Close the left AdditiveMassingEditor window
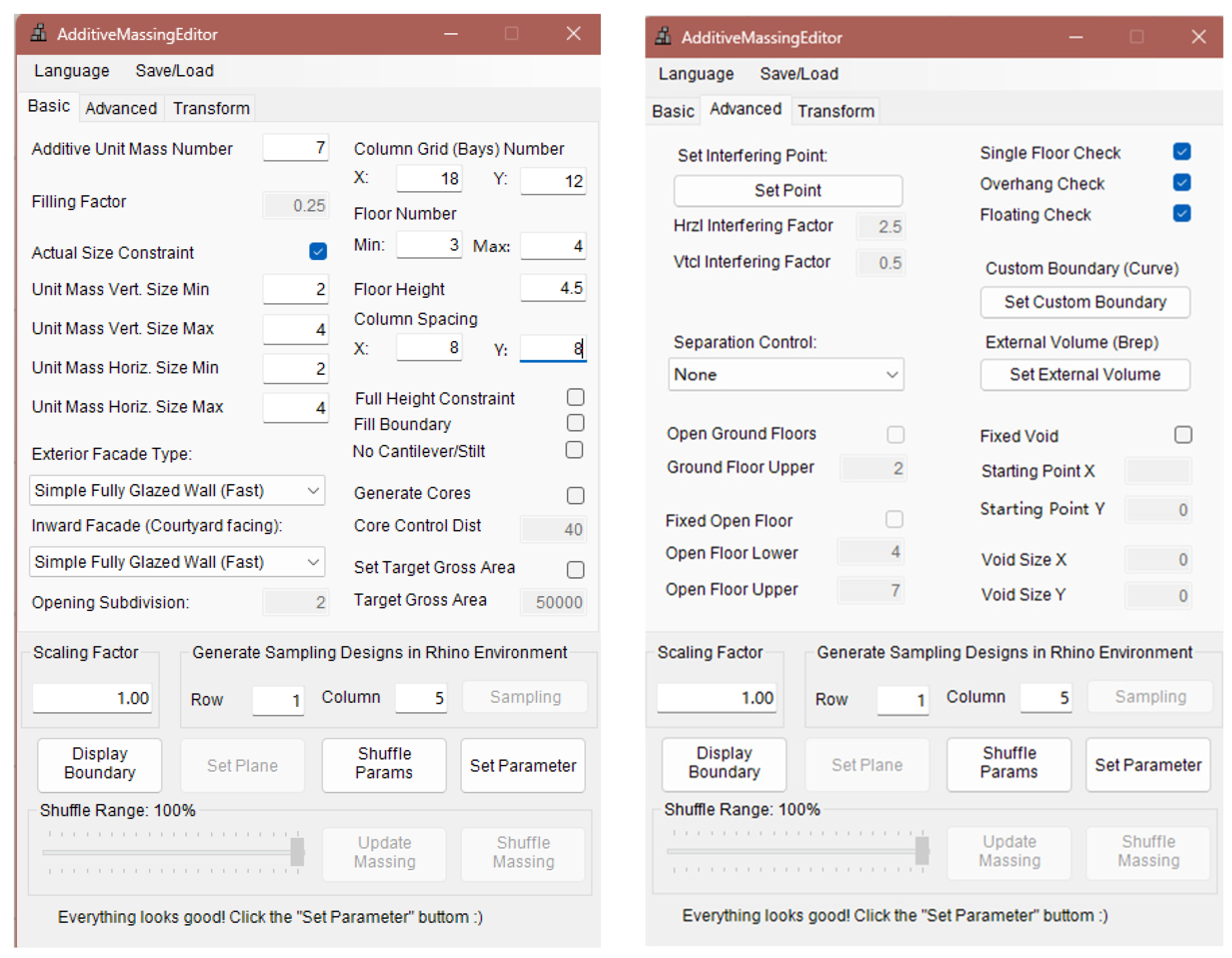1232x958 pixels. click(x=573, y=33)
